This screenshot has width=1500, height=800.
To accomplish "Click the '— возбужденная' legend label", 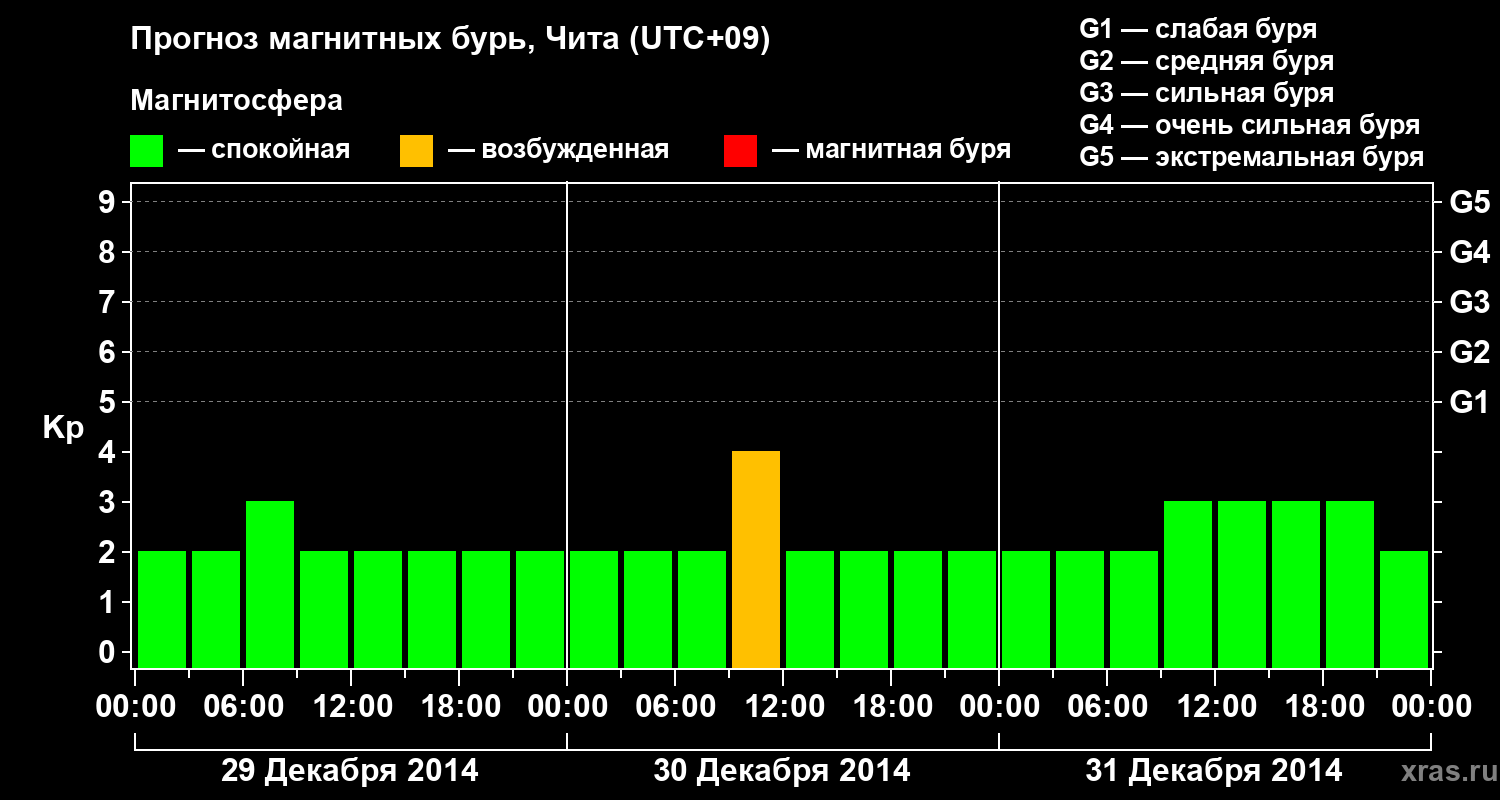I will tap(558, 150).
